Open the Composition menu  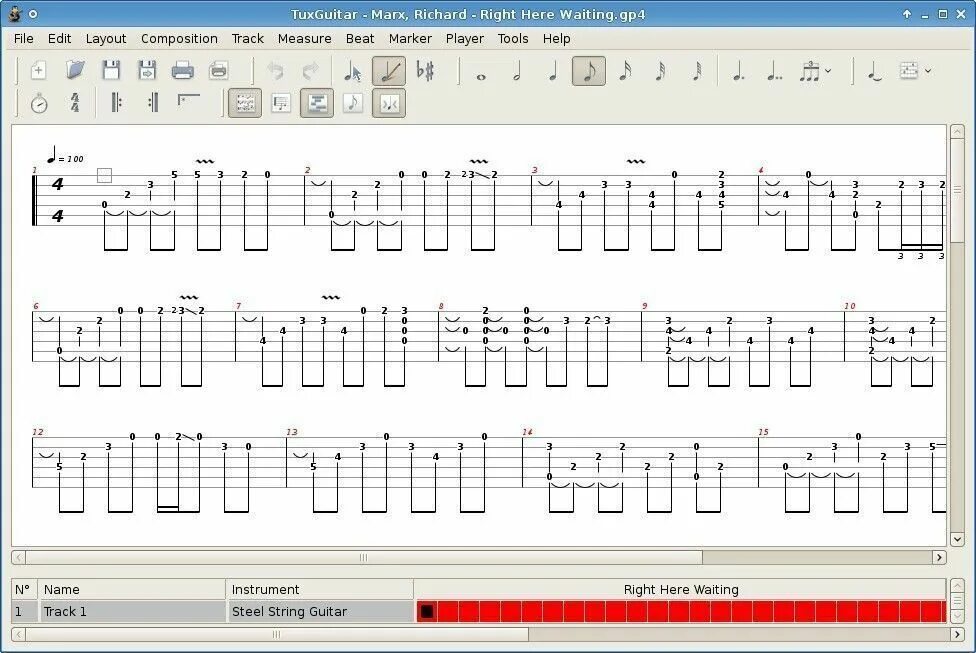pyautogui.click(x=179, y=38)
